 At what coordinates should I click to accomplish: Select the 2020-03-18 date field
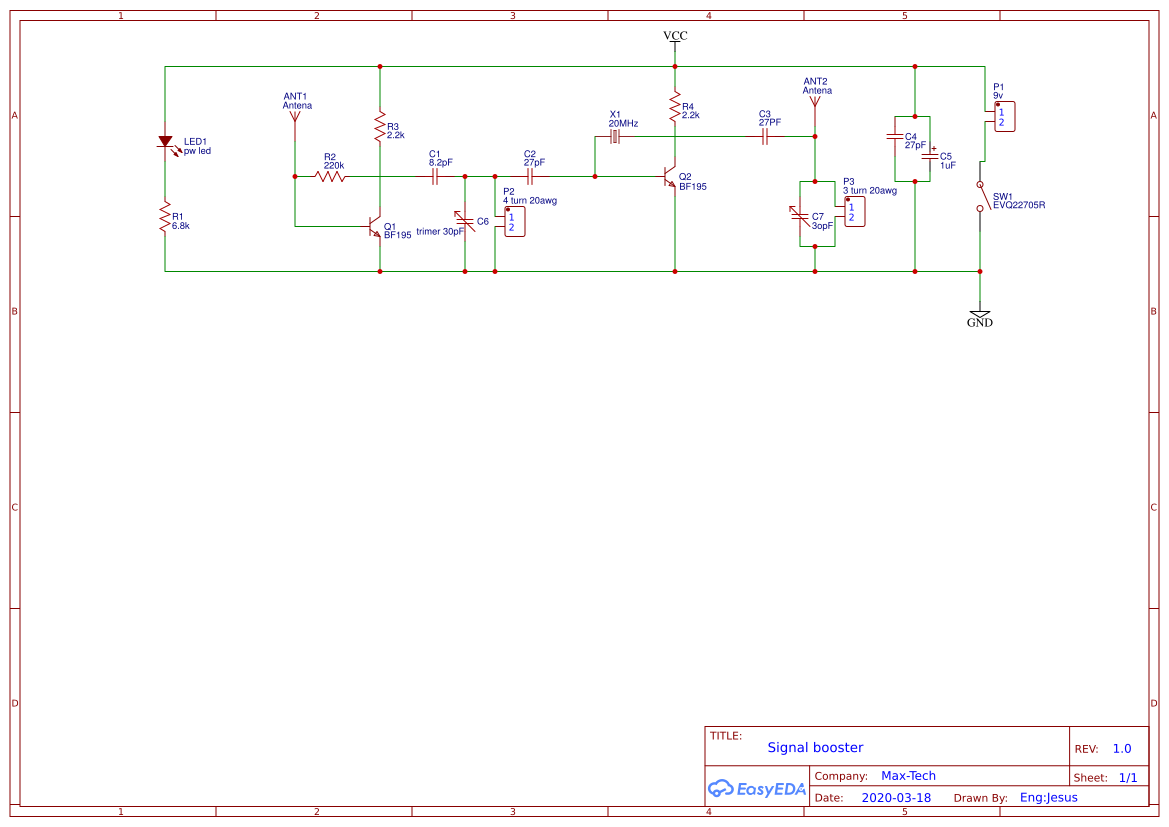click(896, 798)
